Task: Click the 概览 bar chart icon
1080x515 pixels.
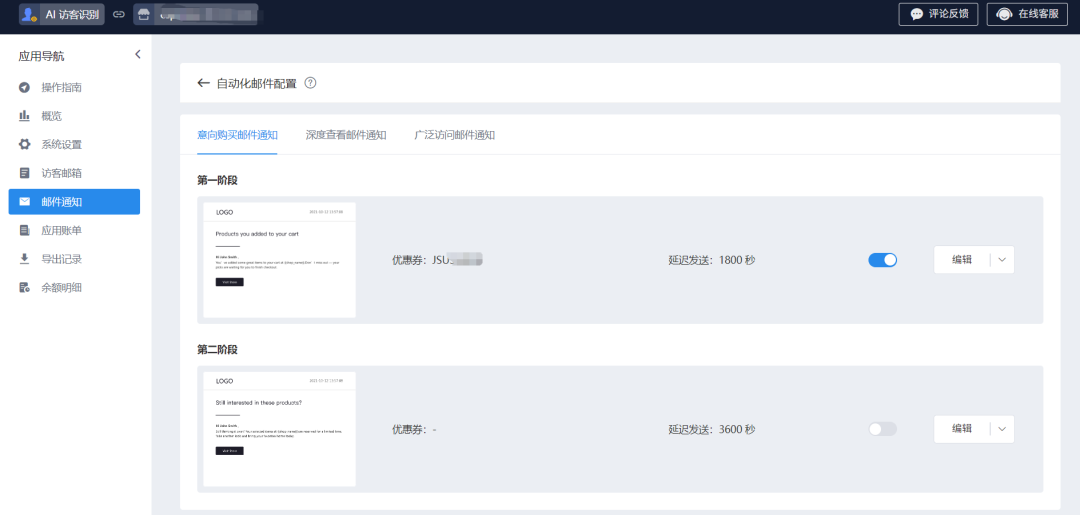Action: [24, 116]
